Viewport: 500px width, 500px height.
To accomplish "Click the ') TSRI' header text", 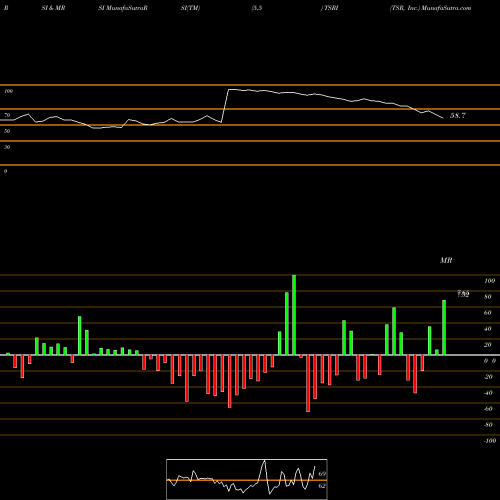I will tap(329, 8).
